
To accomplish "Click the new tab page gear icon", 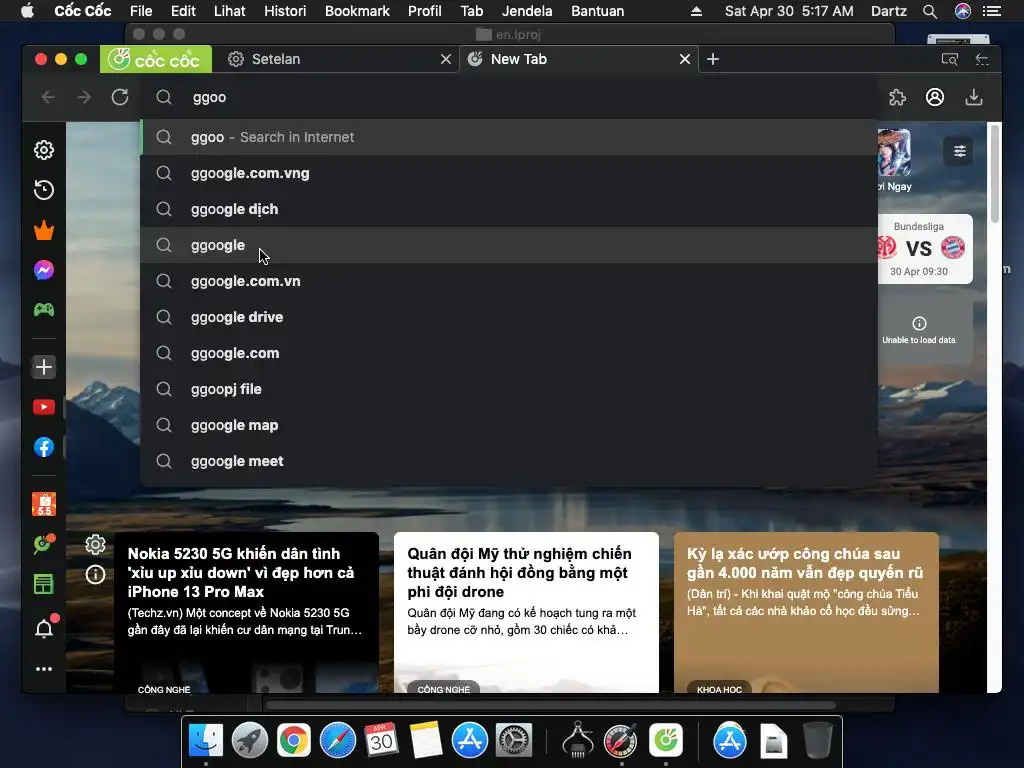I will point(95,544).
